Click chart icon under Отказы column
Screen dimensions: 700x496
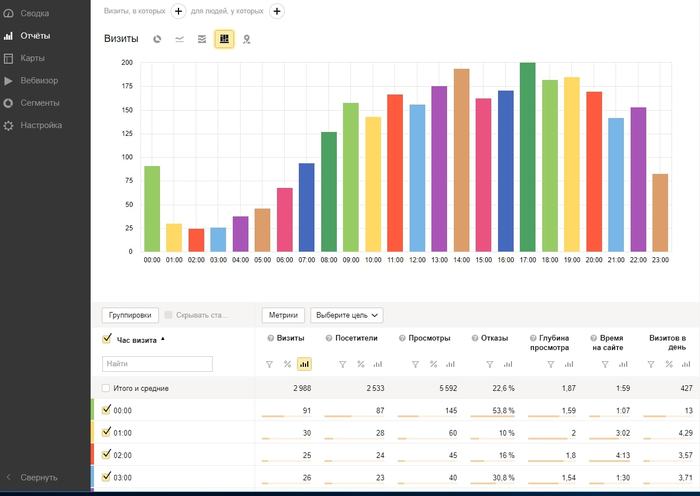point(508,364)
